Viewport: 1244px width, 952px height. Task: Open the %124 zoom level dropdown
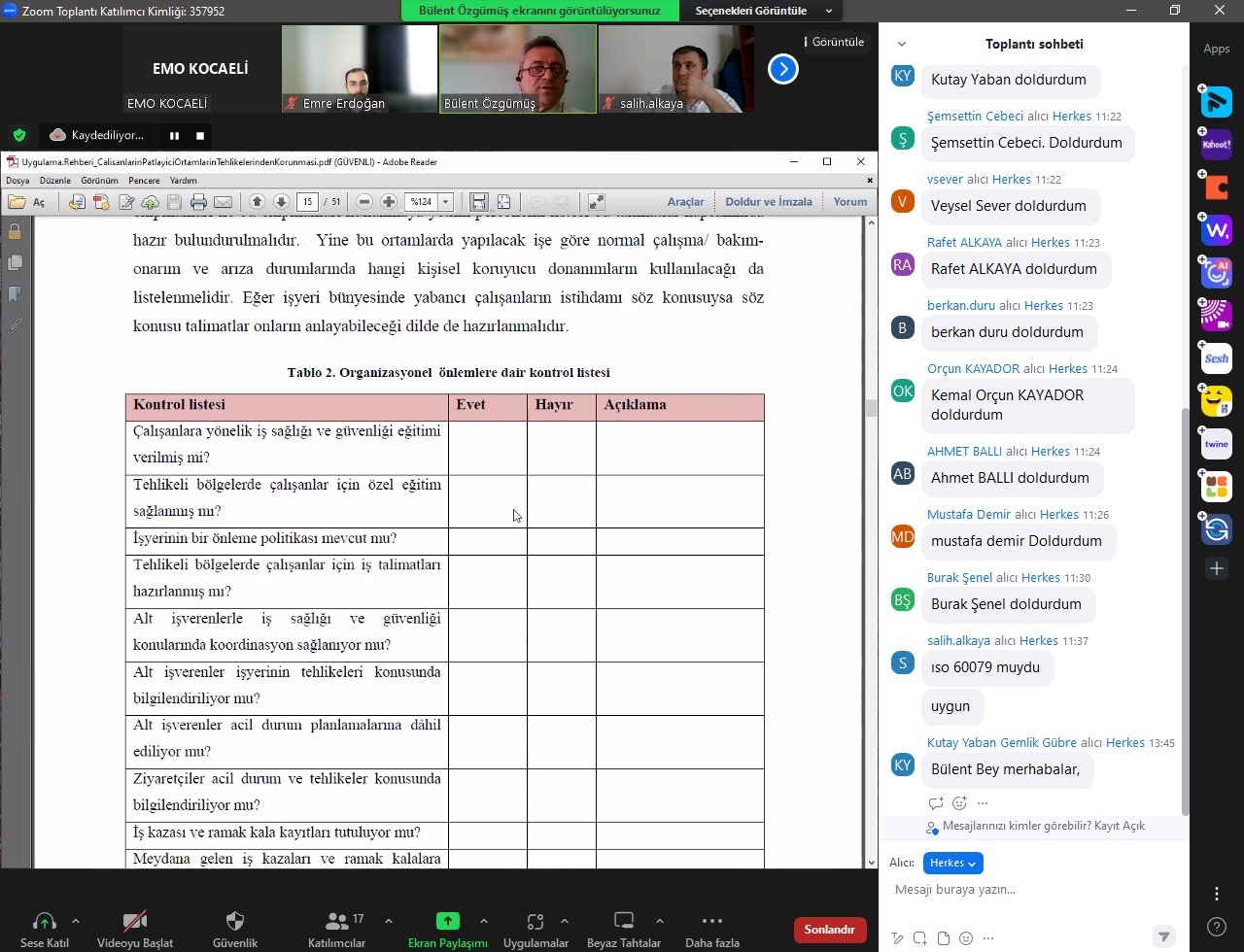click(445, 202)
